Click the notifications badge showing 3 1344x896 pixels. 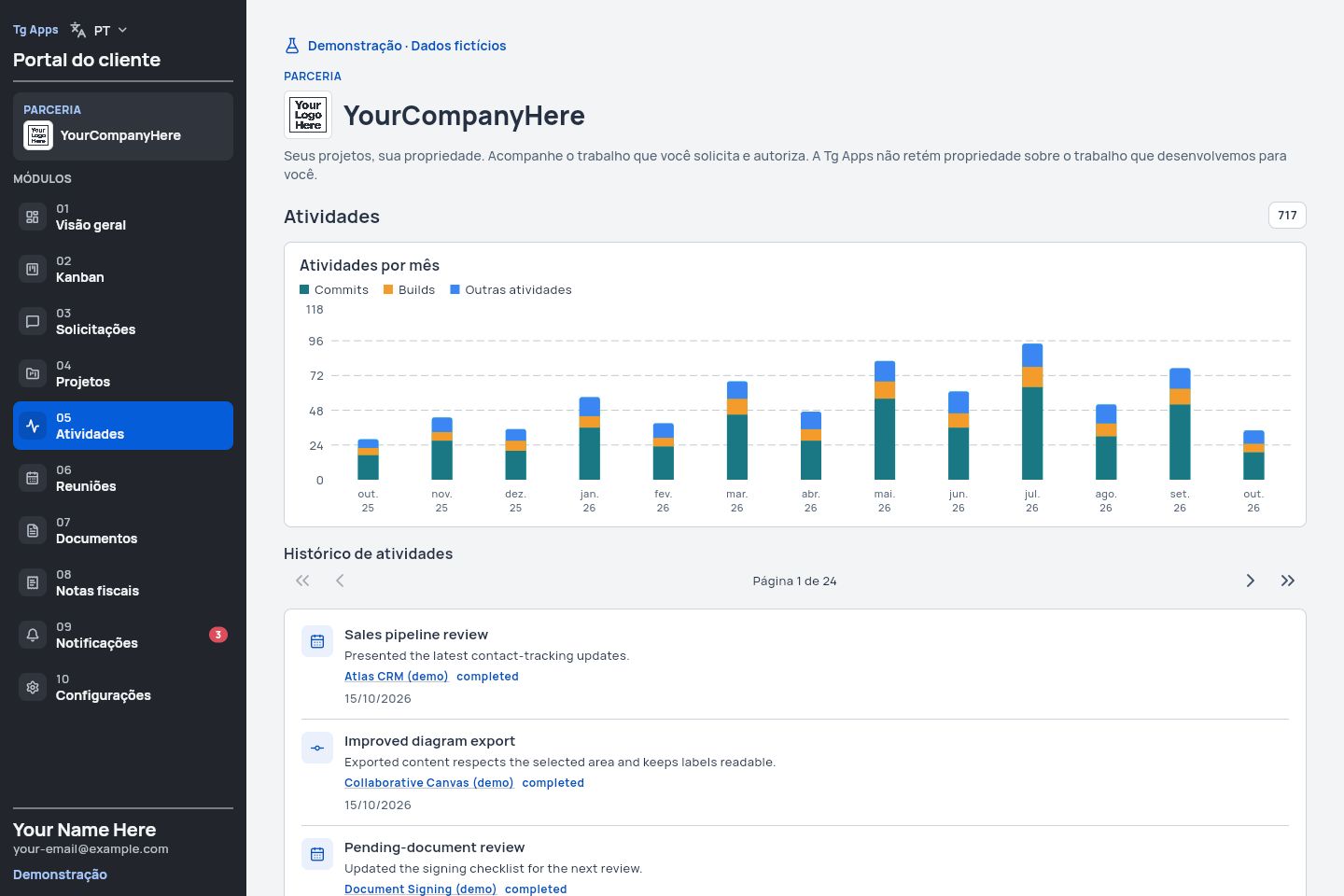click(218, 635)
